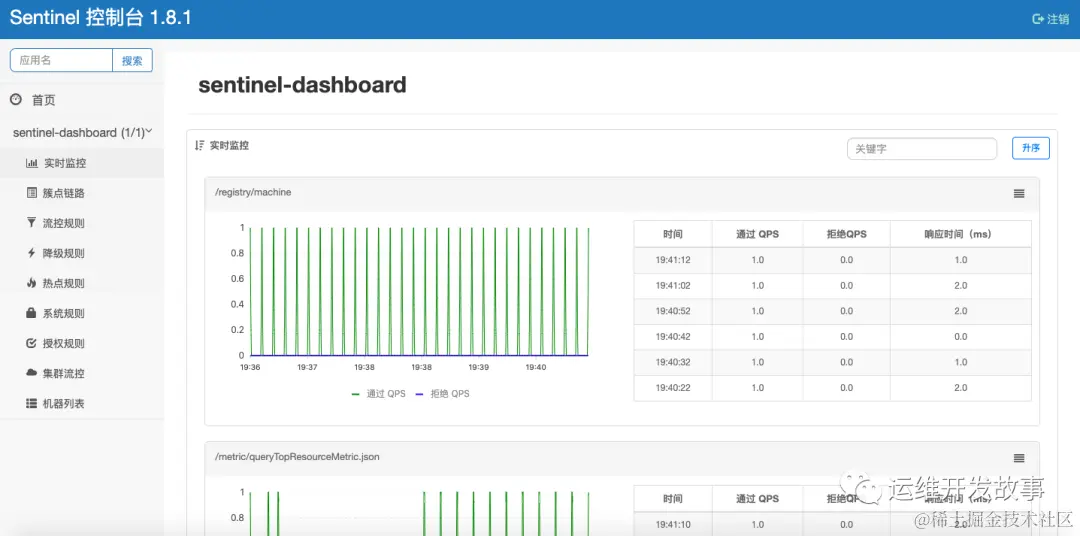Click the 流控规则 filter funnel icon

[x=32, y=223]
